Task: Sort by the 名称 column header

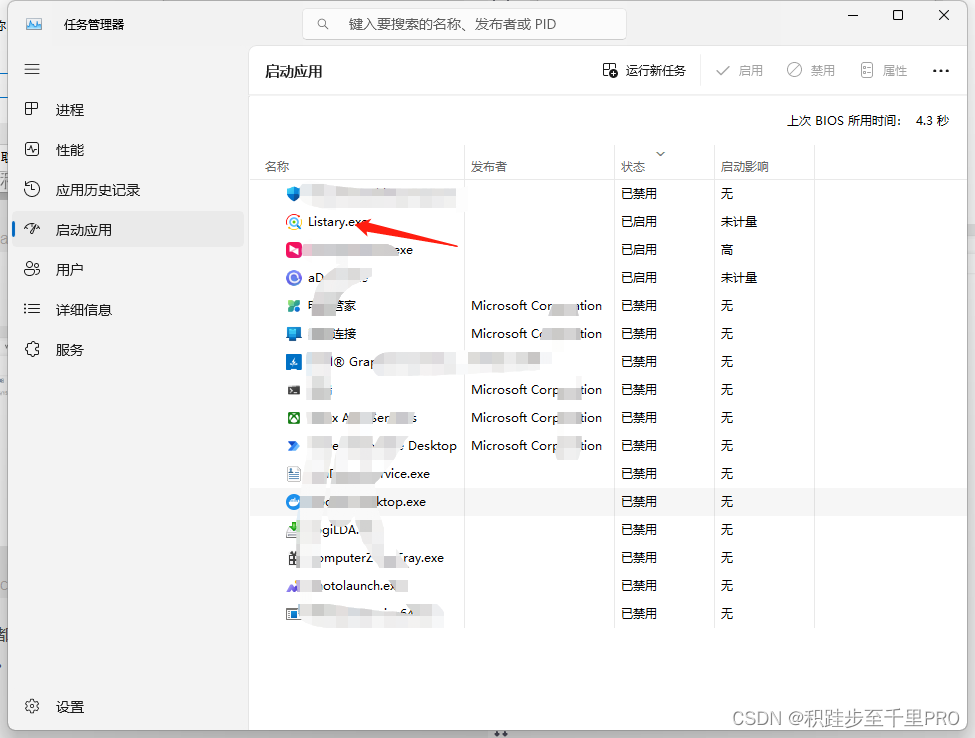Action: [x=277, y=167]
